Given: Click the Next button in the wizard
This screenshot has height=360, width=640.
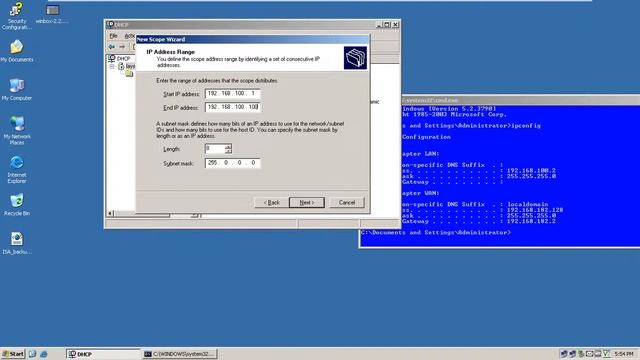Looking at the screenshot, I should [307, 202].
